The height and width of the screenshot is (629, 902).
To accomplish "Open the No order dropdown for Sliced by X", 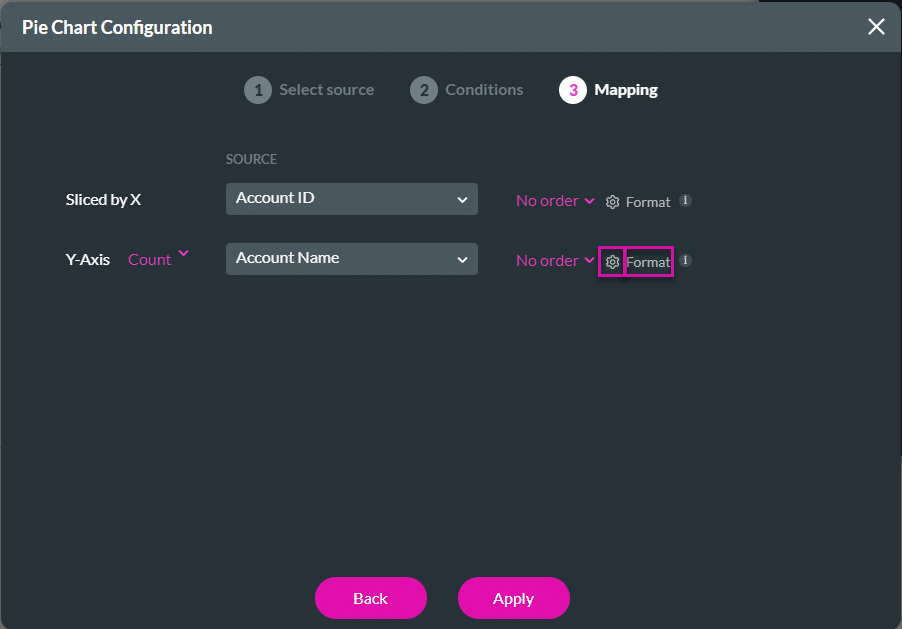I will pyautogui.click(x=555, y=200).
